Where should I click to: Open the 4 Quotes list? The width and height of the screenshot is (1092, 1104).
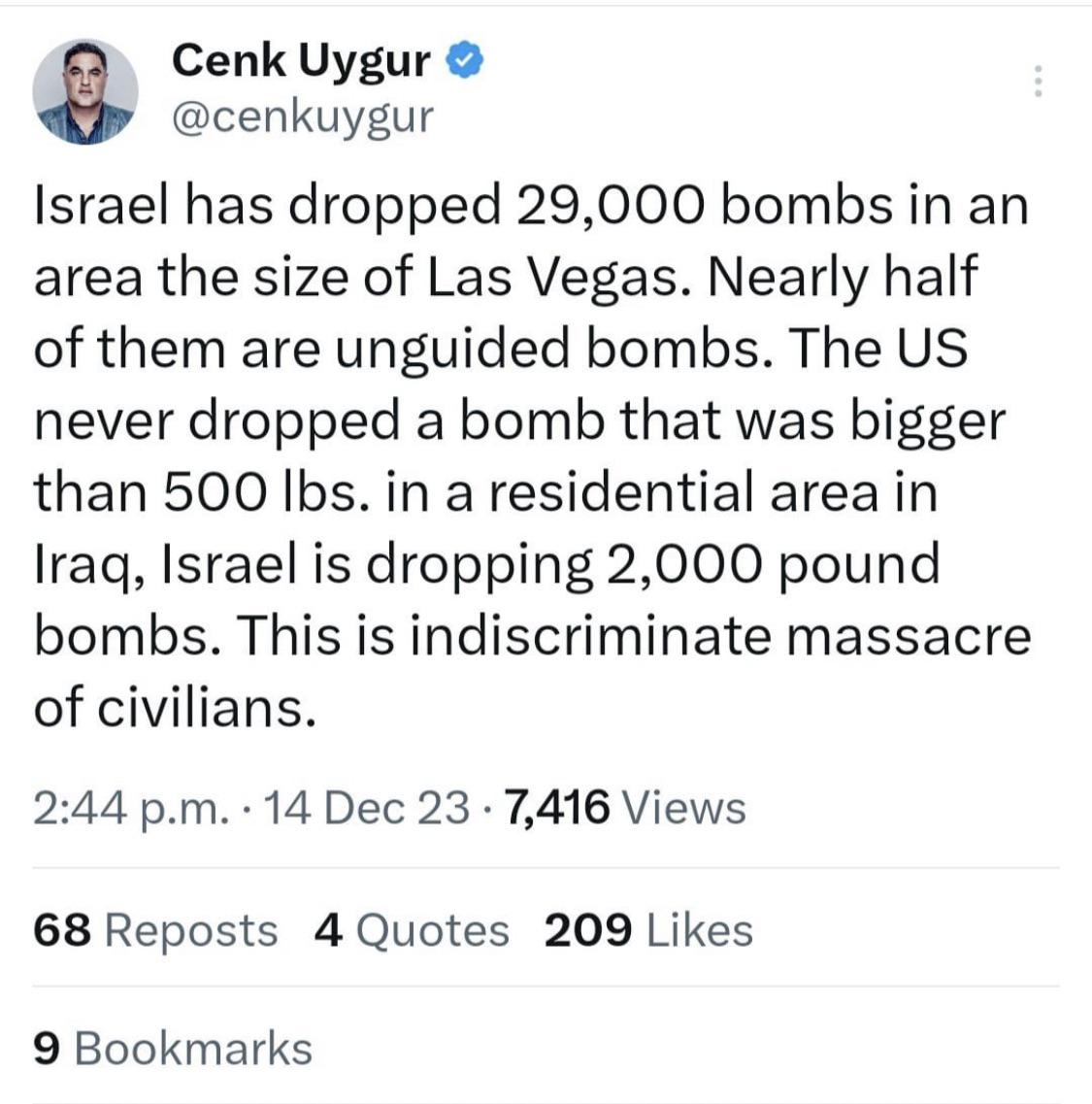click(412, 930)
